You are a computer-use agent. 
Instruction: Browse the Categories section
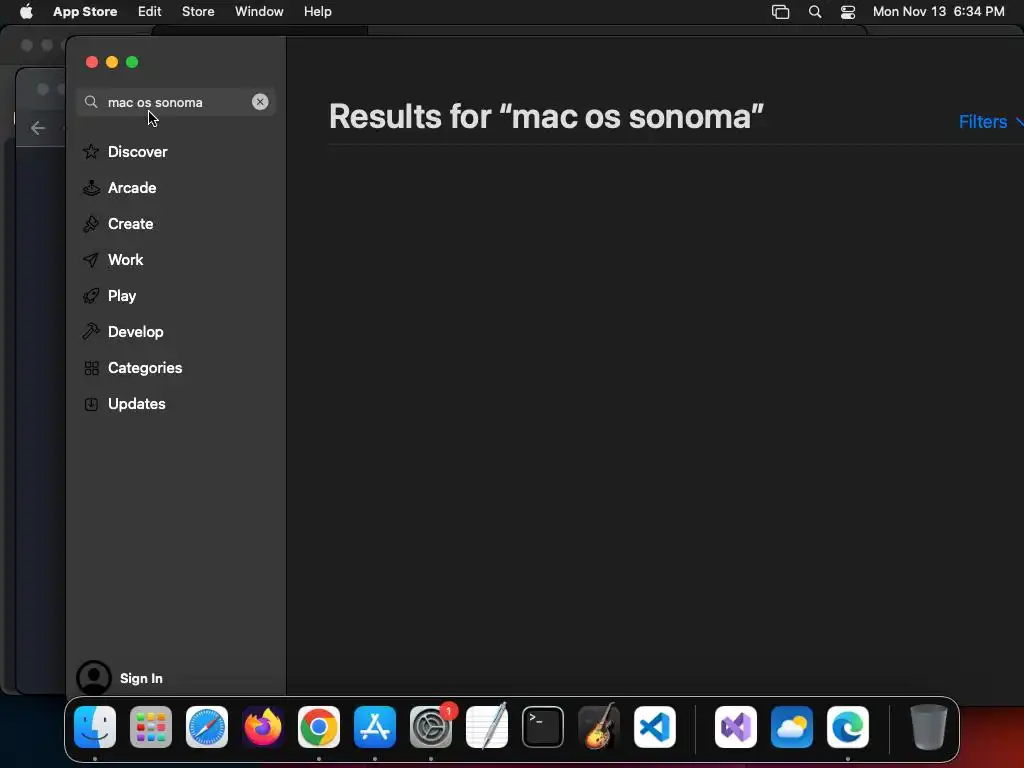point(145,368)
